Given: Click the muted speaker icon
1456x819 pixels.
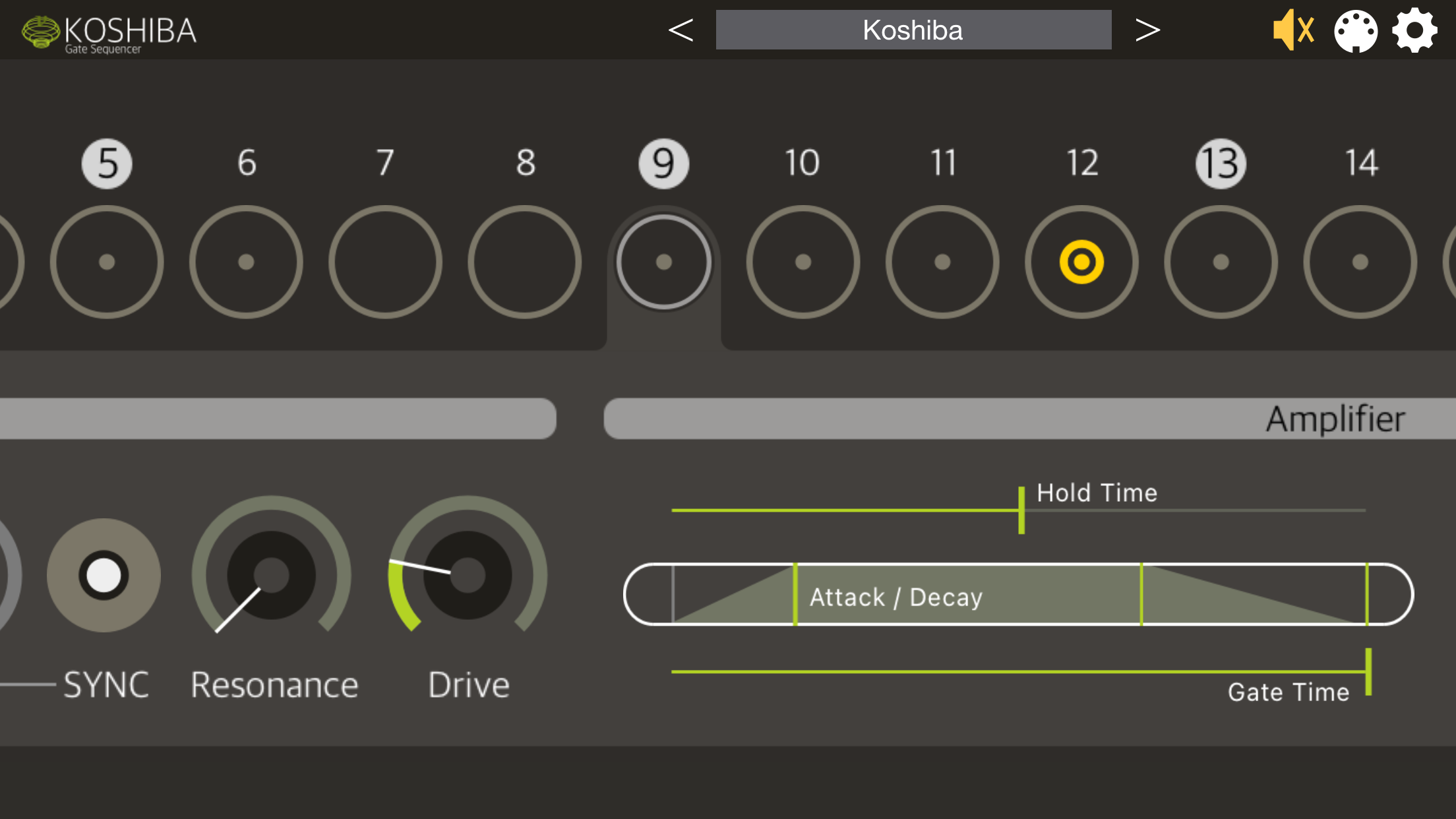Looking at the screenshot, I should pos(1292,30).
